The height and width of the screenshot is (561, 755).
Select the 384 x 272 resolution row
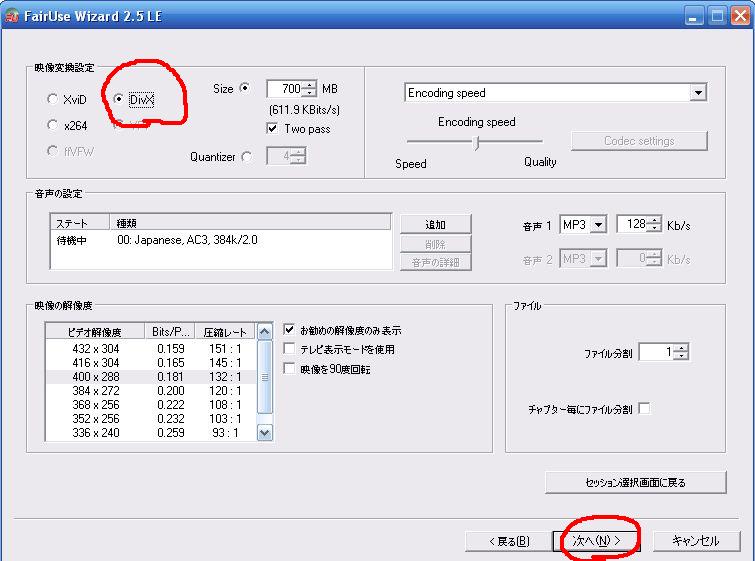point(152,391)
